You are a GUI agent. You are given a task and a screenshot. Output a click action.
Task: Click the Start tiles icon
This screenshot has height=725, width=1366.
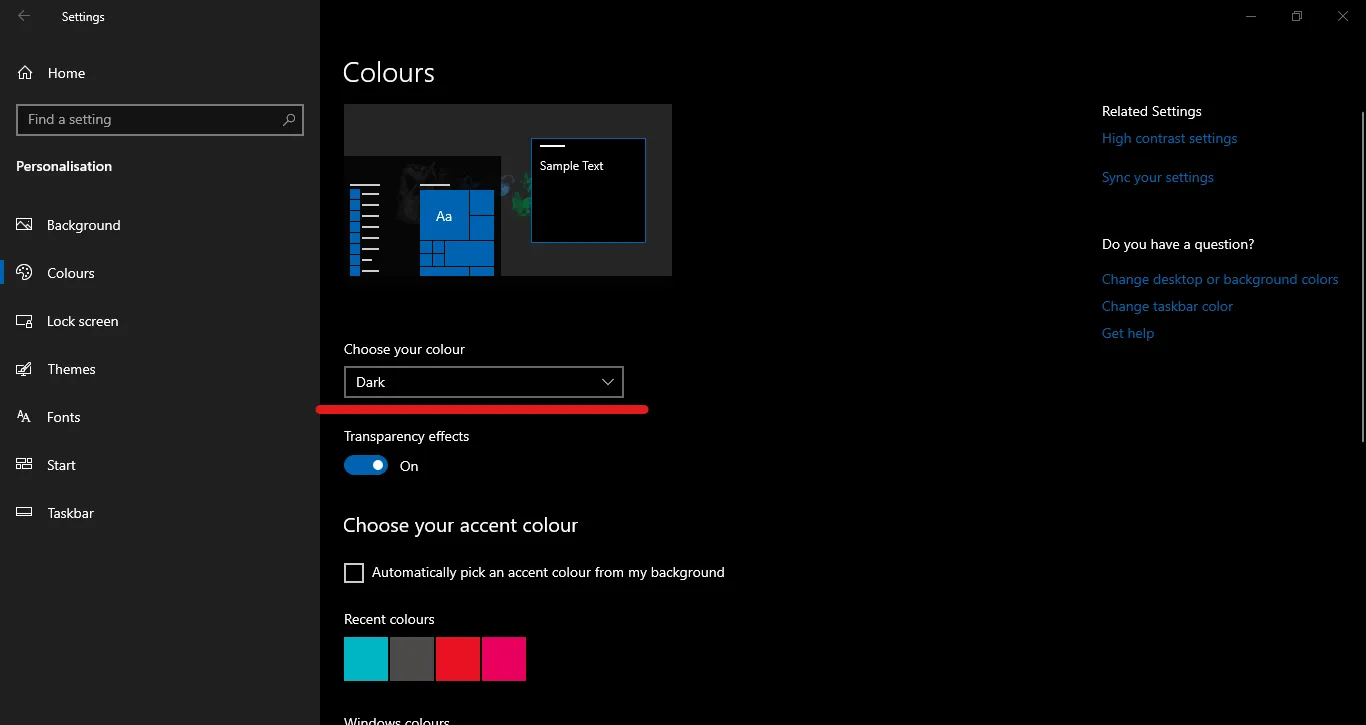(x=25, y=465)
